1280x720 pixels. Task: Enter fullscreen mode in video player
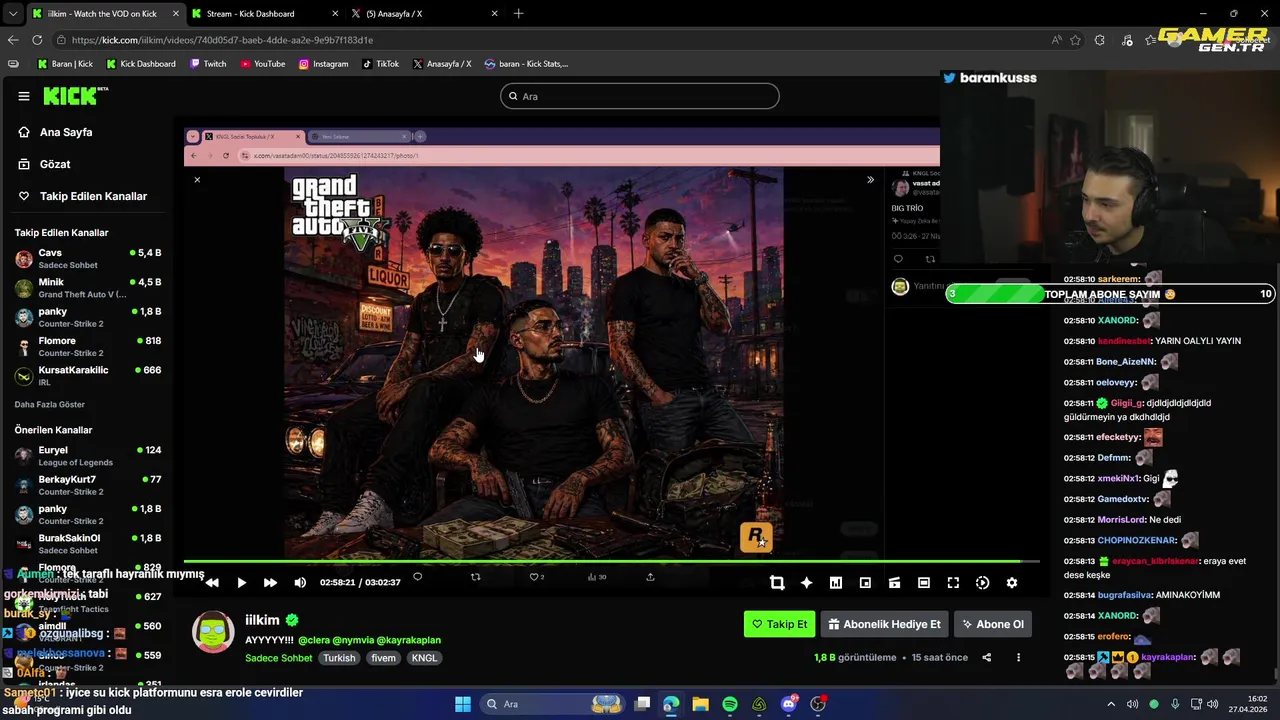953,582
